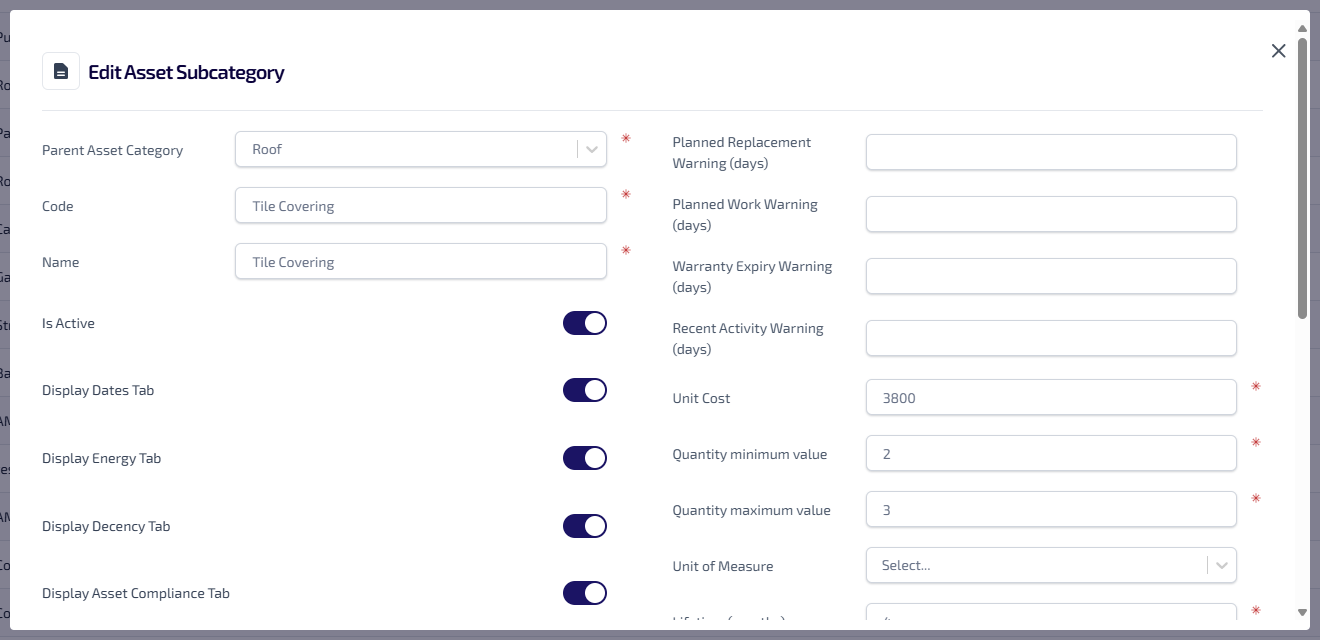Toggle the Is Active switch
Viewport: 1320px width, 640px height.
(x=585, y=323)
